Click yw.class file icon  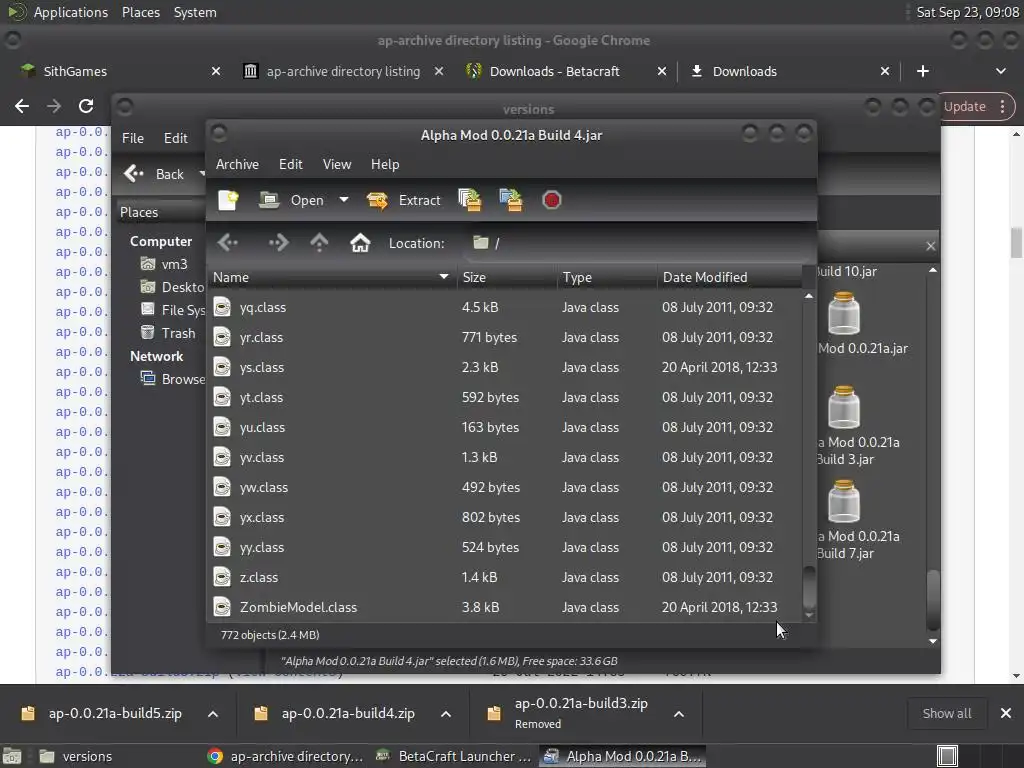pyautogui.click(x=222, y=487)
